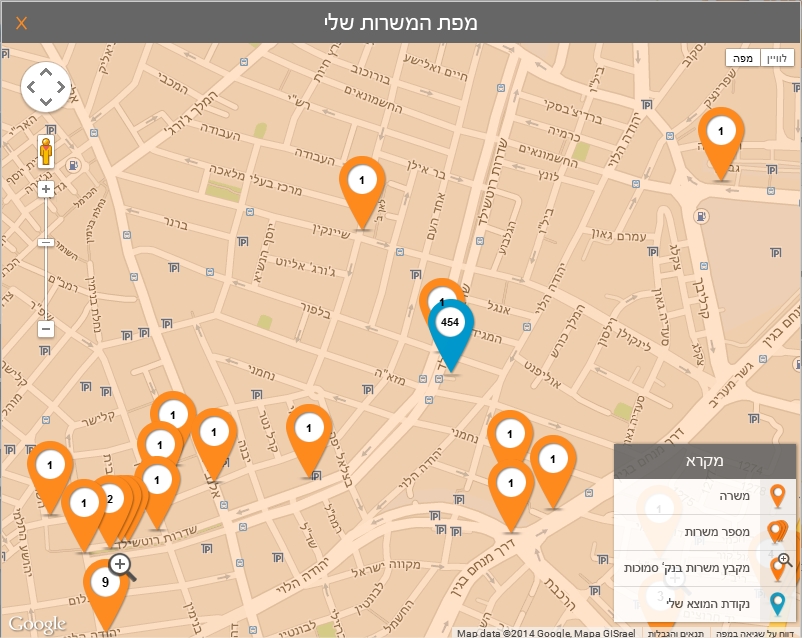
Task: Zoom in with the plus button
Action: click(x=46, y=189)
